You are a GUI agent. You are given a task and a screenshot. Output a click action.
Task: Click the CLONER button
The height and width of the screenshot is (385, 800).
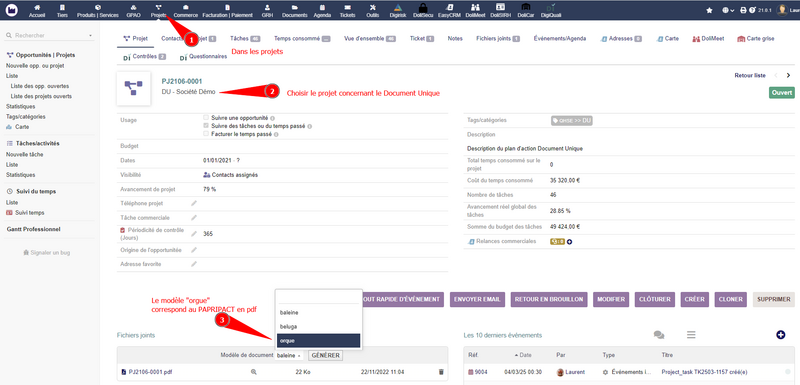pos(731,299)
